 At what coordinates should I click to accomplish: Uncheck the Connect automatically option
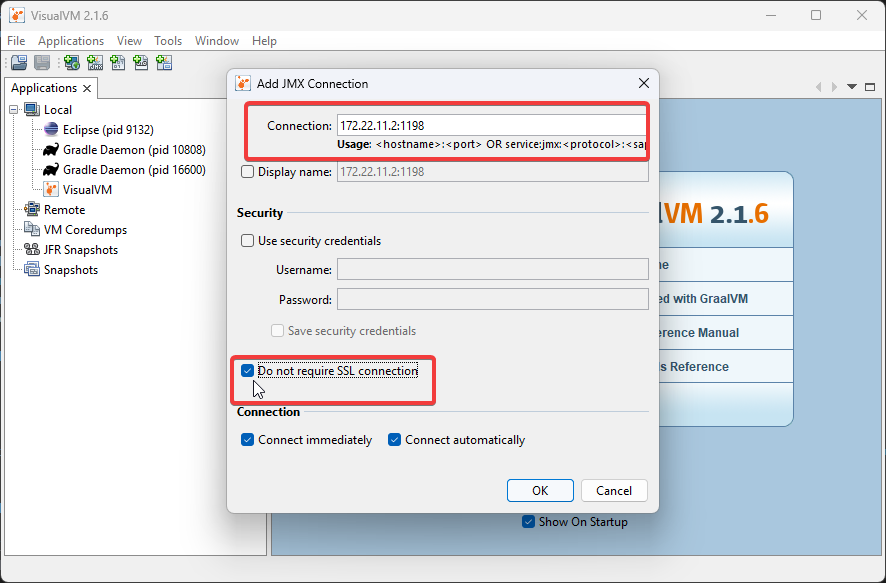(x=395, y=440)
